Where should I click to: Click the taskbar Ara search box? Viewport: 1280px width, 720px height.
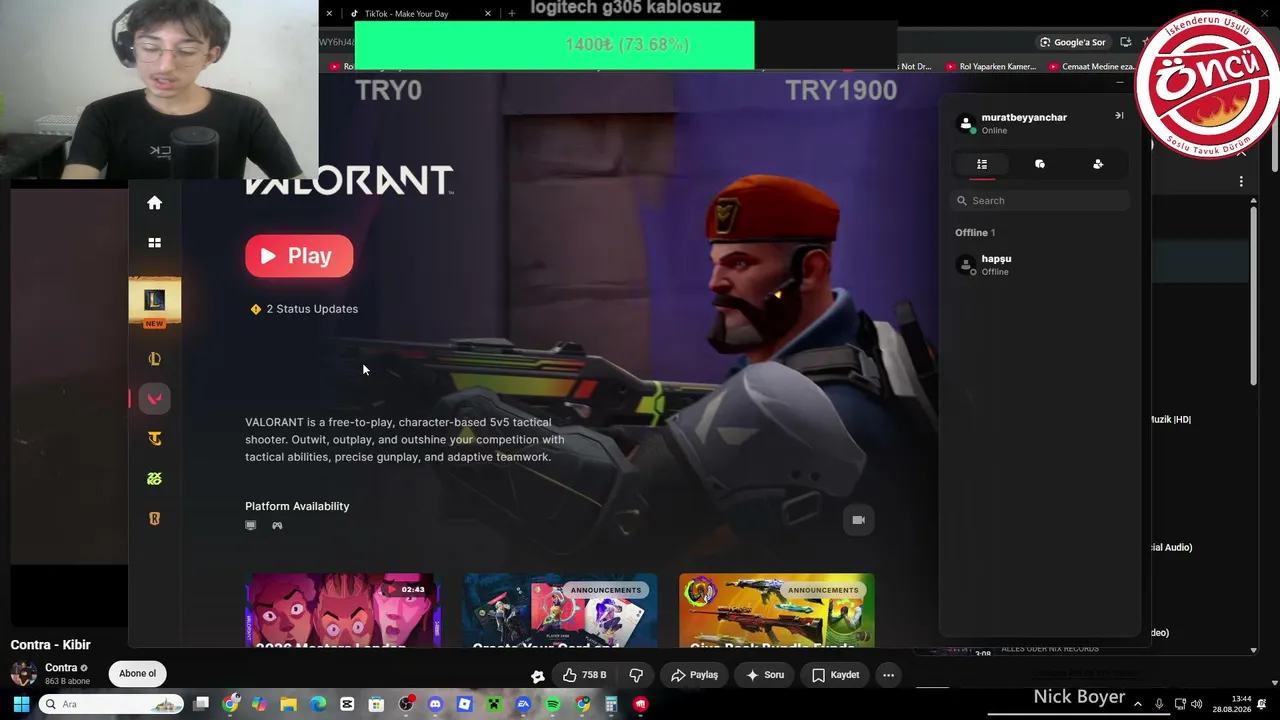click(113, 704)
